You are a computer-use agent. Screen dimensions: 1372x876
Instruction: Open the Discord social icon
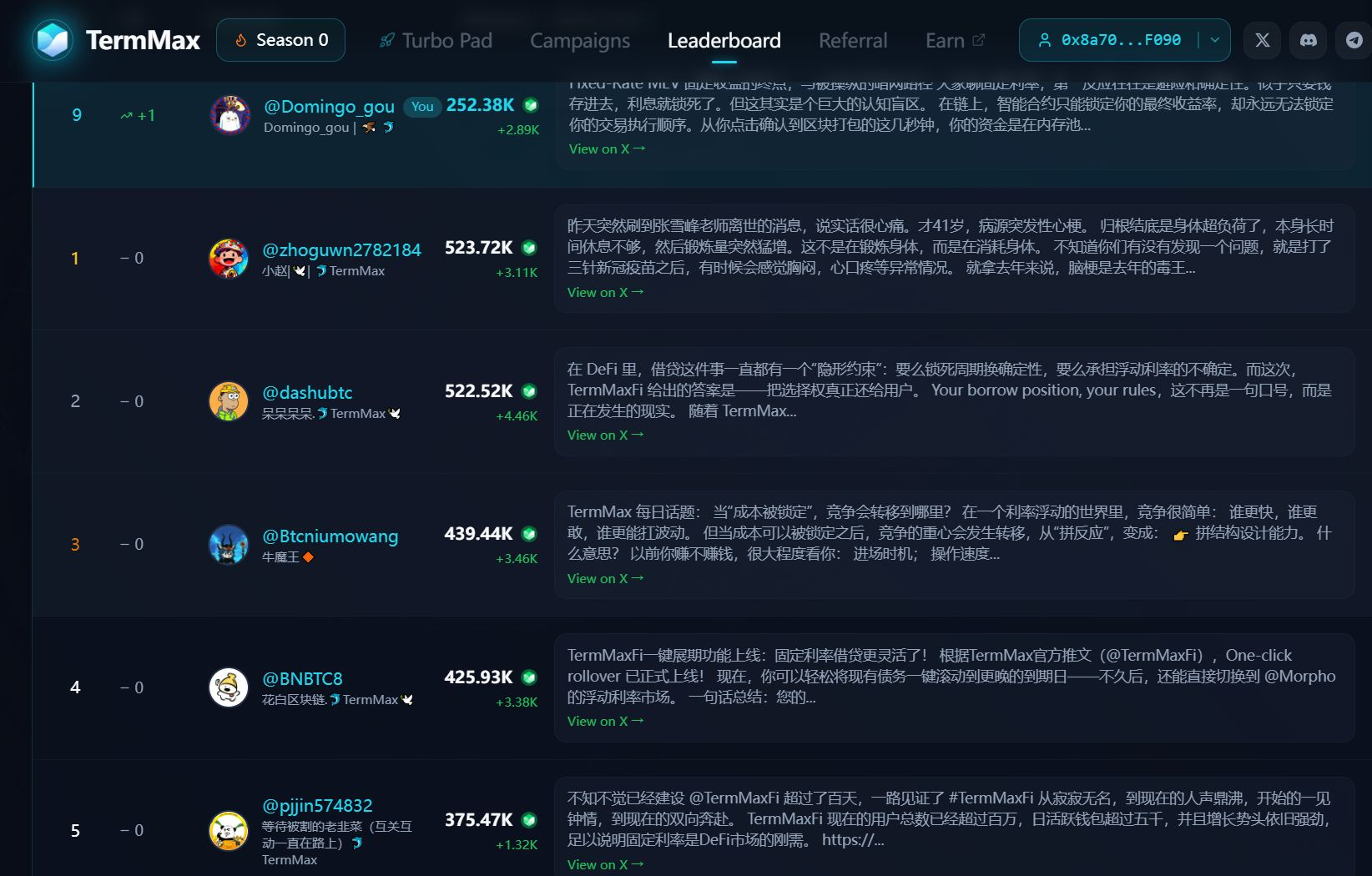(x=1309, y=40)
